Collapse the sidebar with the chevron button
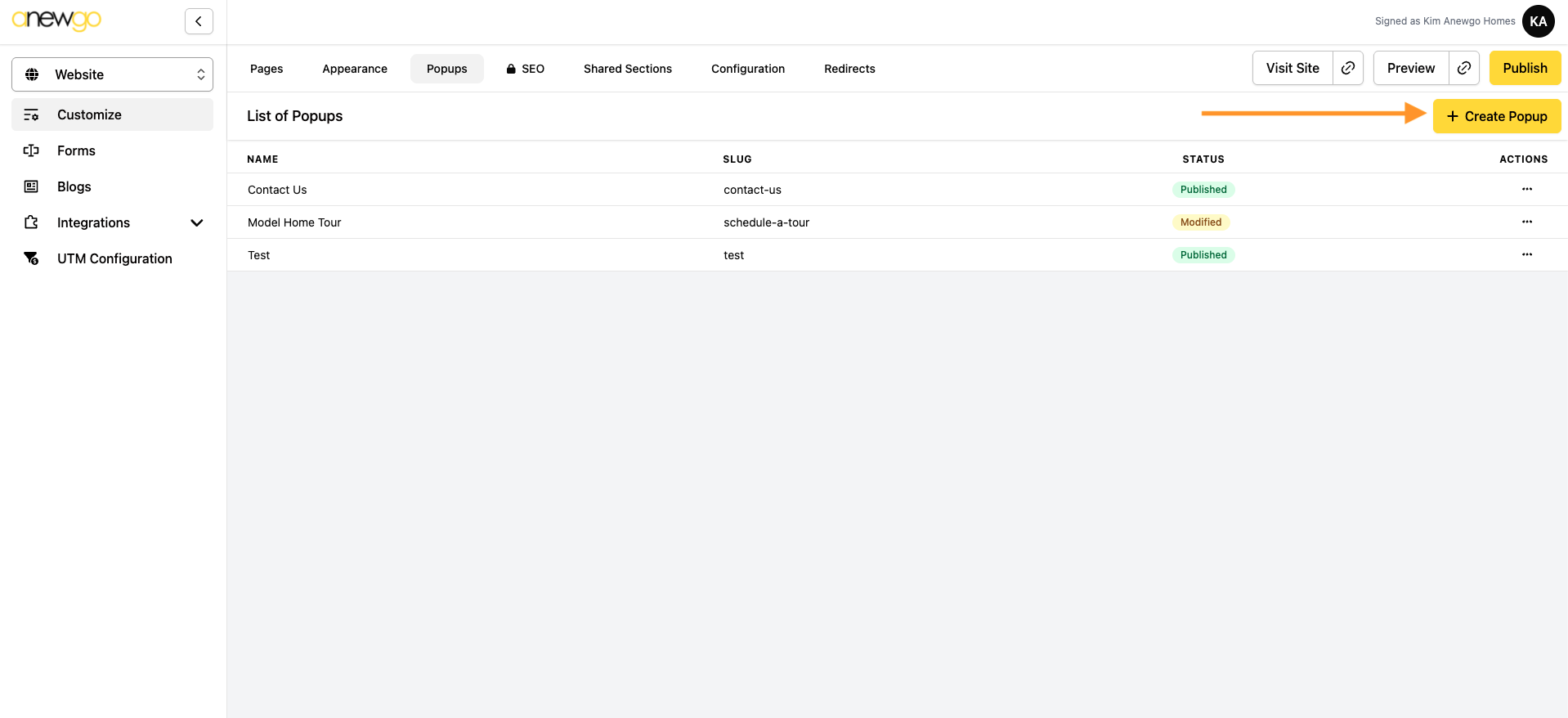 (199, 21)
